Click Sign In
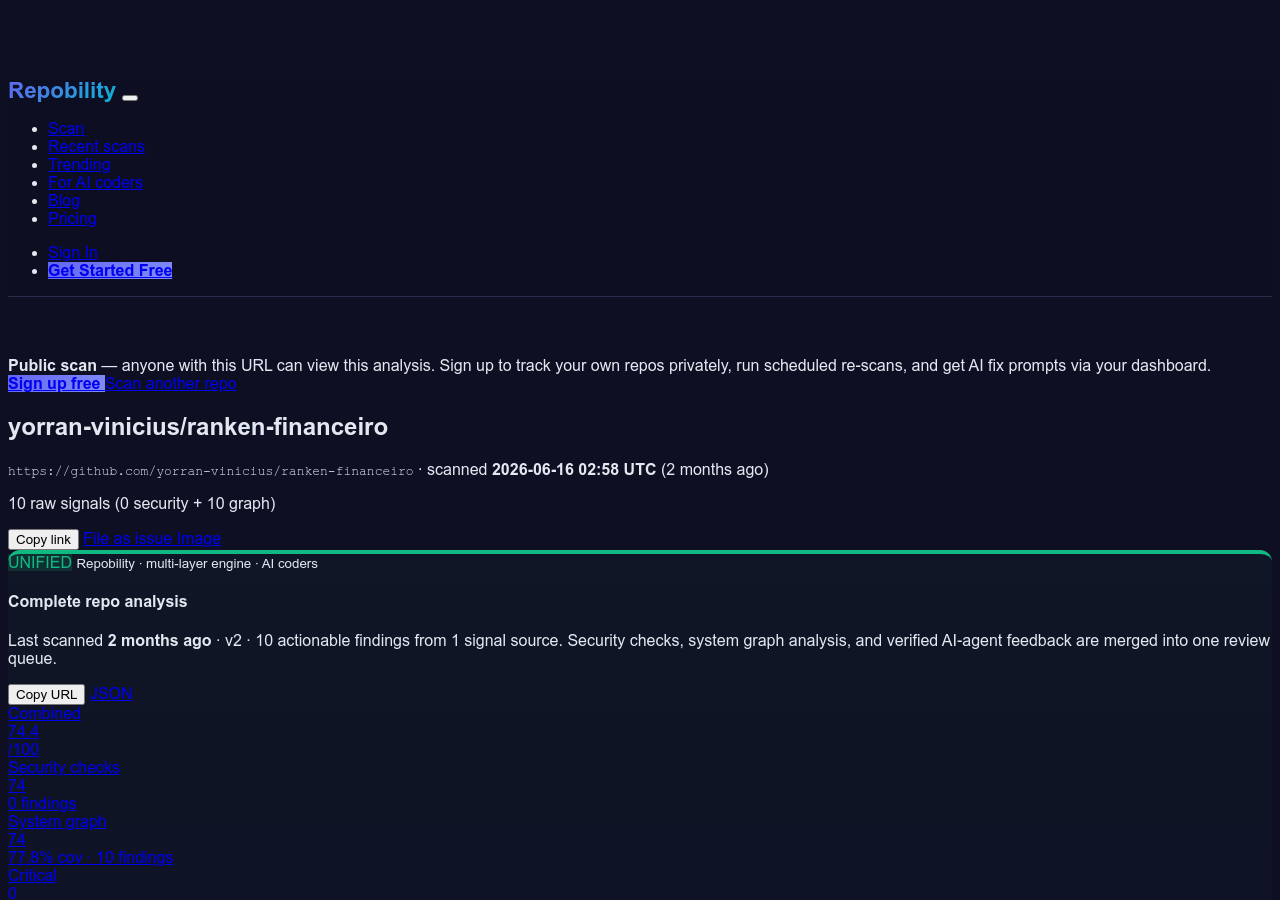This screenshot has height=900, width=1280. pos(73,252)
